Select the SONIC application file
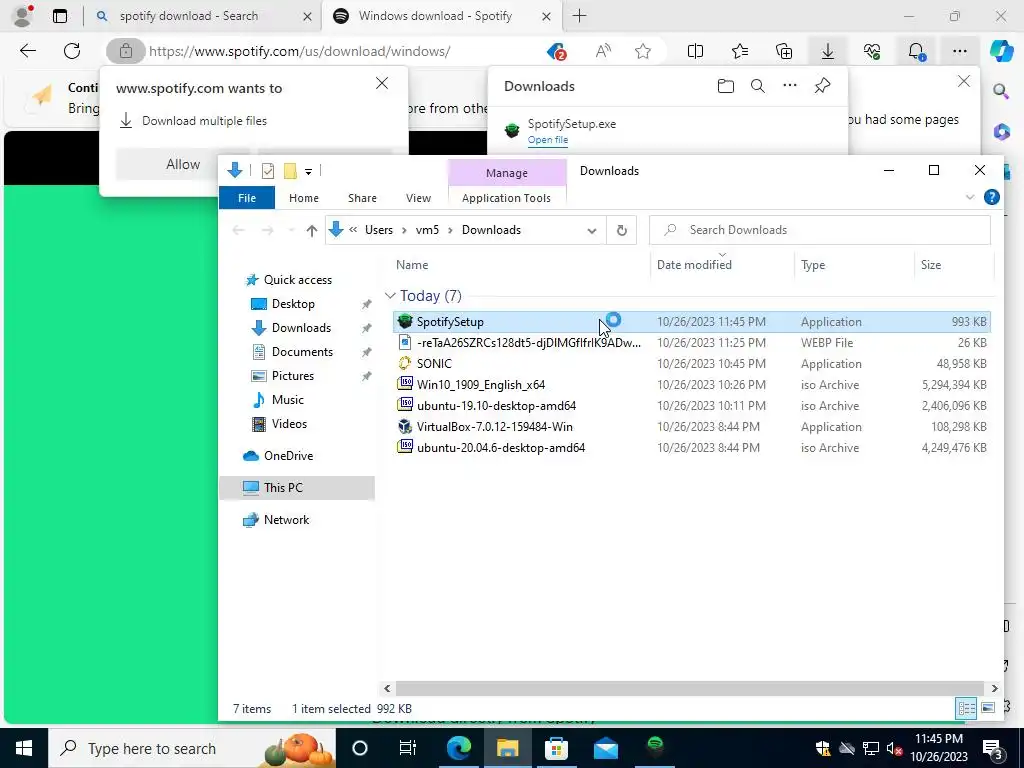Screen dimensions: 1024x768 tap(694, 364)
